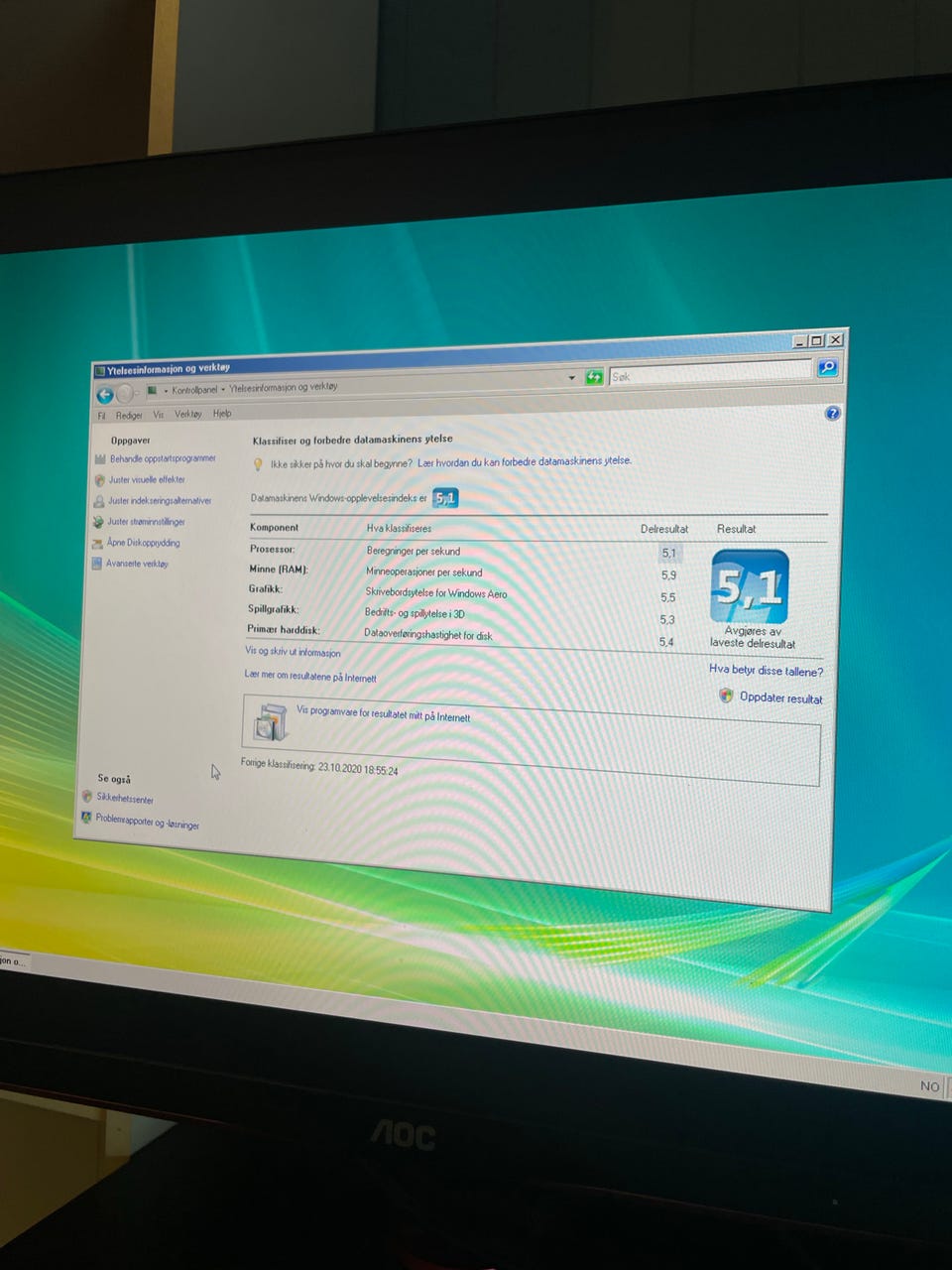
Task: Click in the Søk search field
Action: [708, 372]
